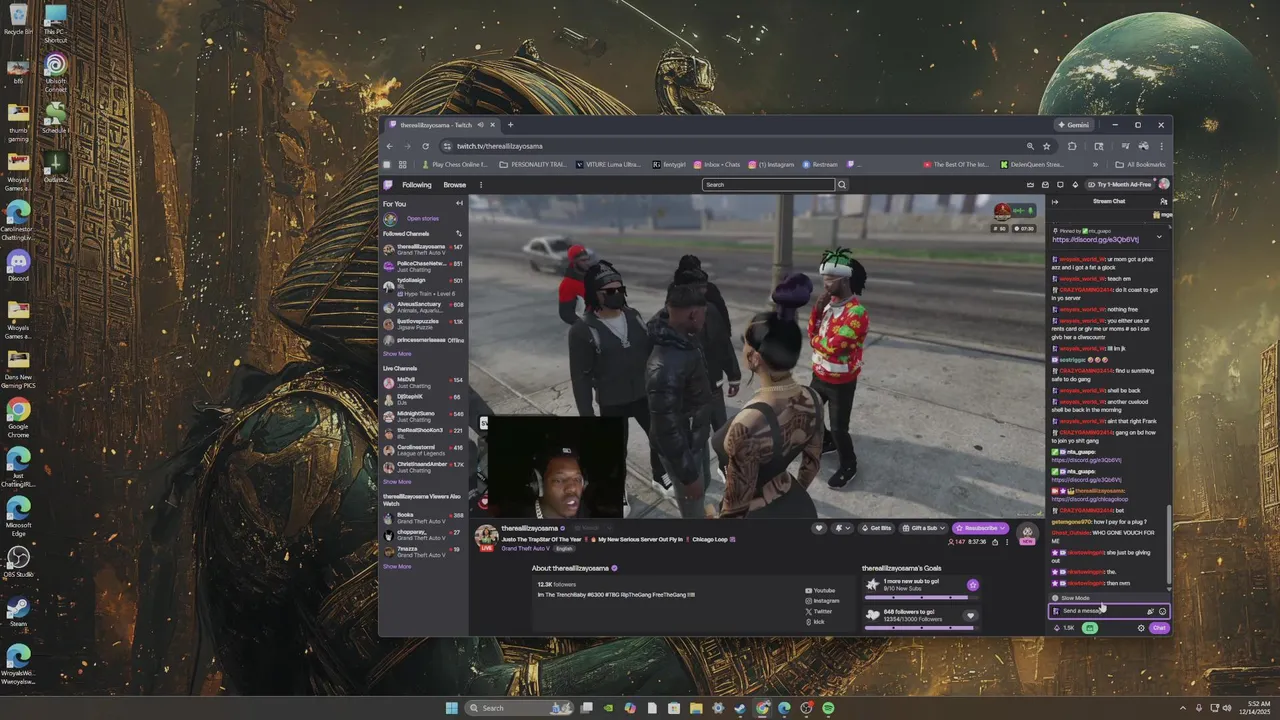The height and width of the screenshot is (720, 1280).
Task: Click the purple Chat send button
Action: [x=1159, y=628]
